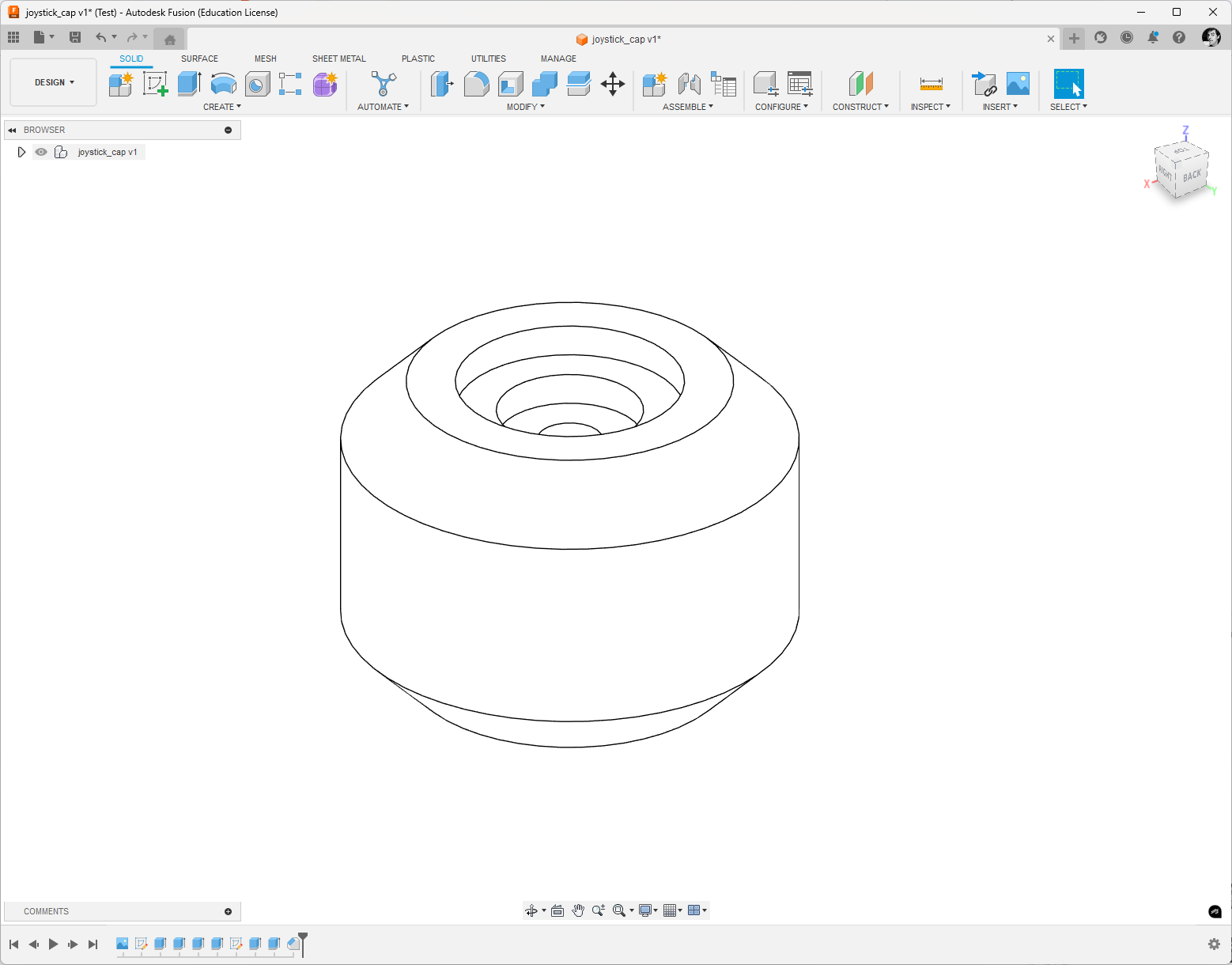Screen dimensions: 1232x965
Task: Open the Notifications bell
Action: click(x=1153, y=37)
